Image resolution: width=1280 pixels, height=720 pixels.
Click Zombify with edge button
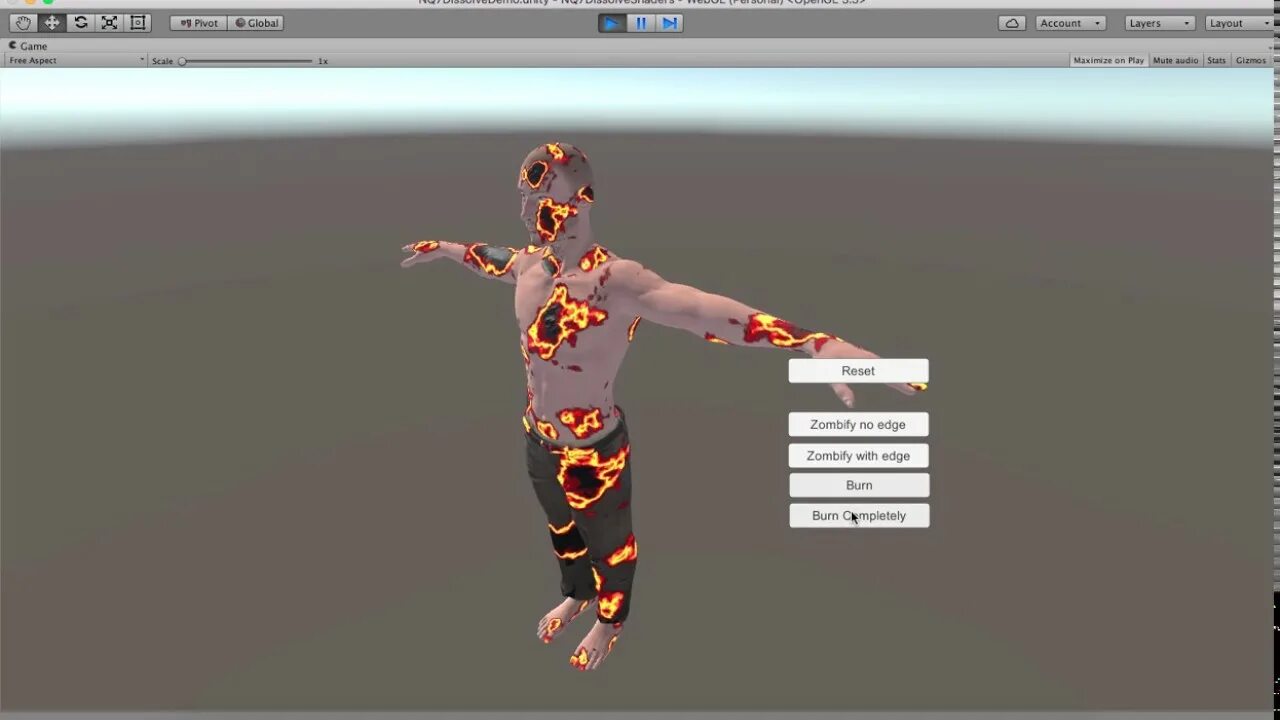(x=858, y=456)
